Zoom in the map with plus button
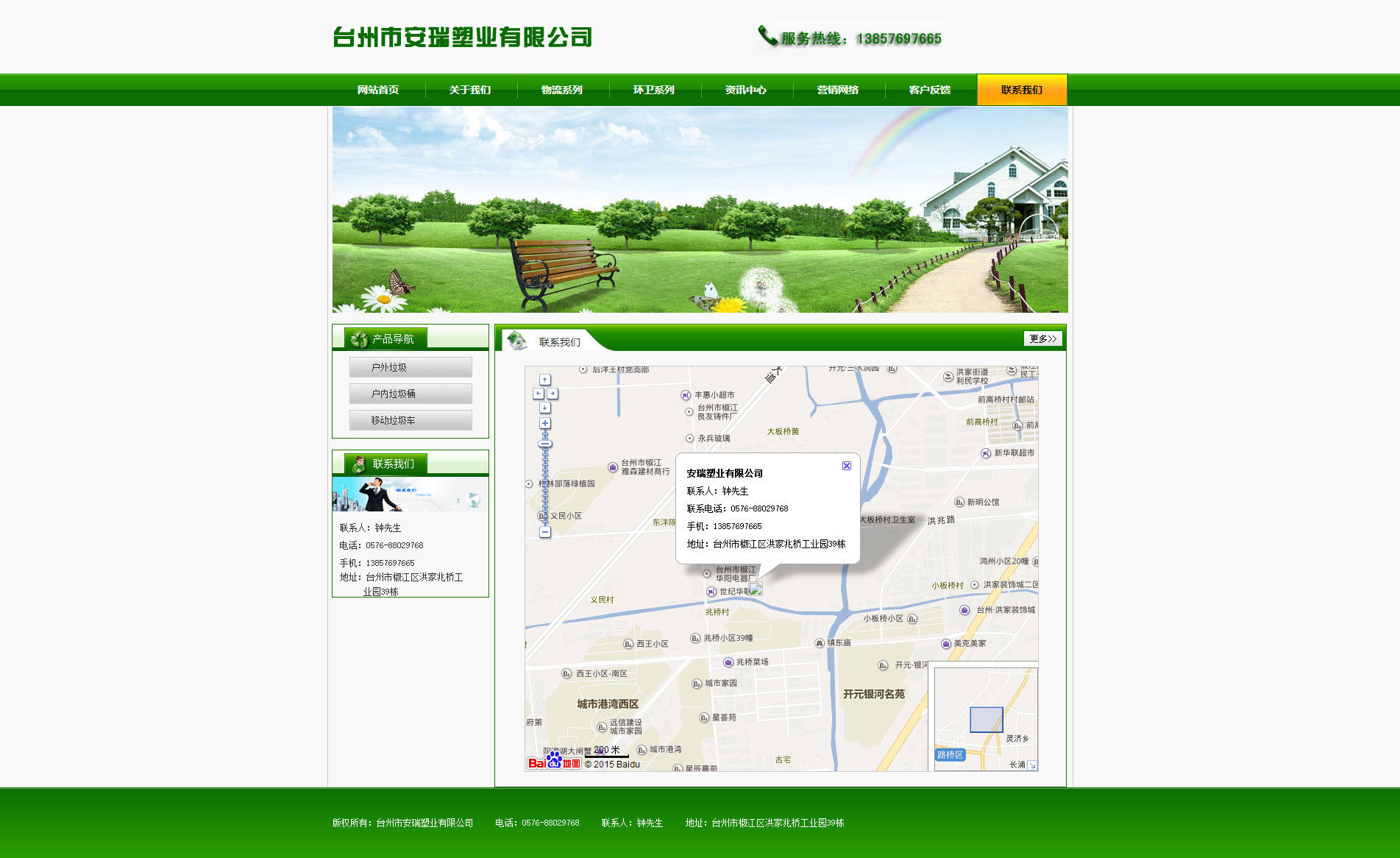Image resolution: width=1400 pixels, height=858 pixels. tap(544, 423)
